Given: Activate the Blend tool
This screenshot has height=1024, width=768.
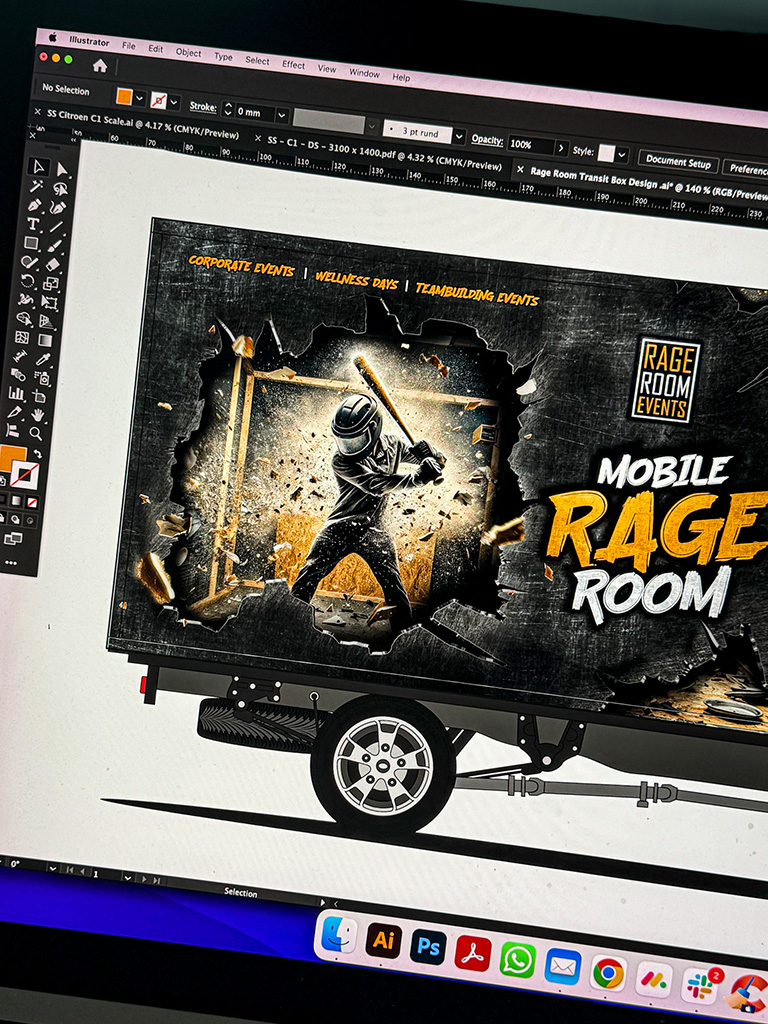Looking at the screenshot, I should (18, 374).
